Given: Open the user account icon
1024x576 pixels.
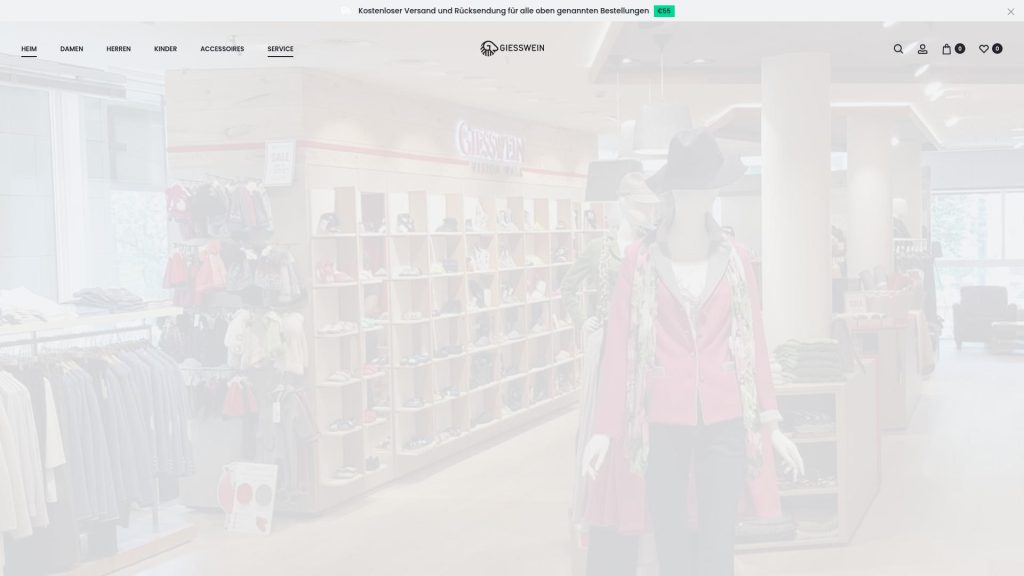Looking at the screenshot, I should pos(922,49).
